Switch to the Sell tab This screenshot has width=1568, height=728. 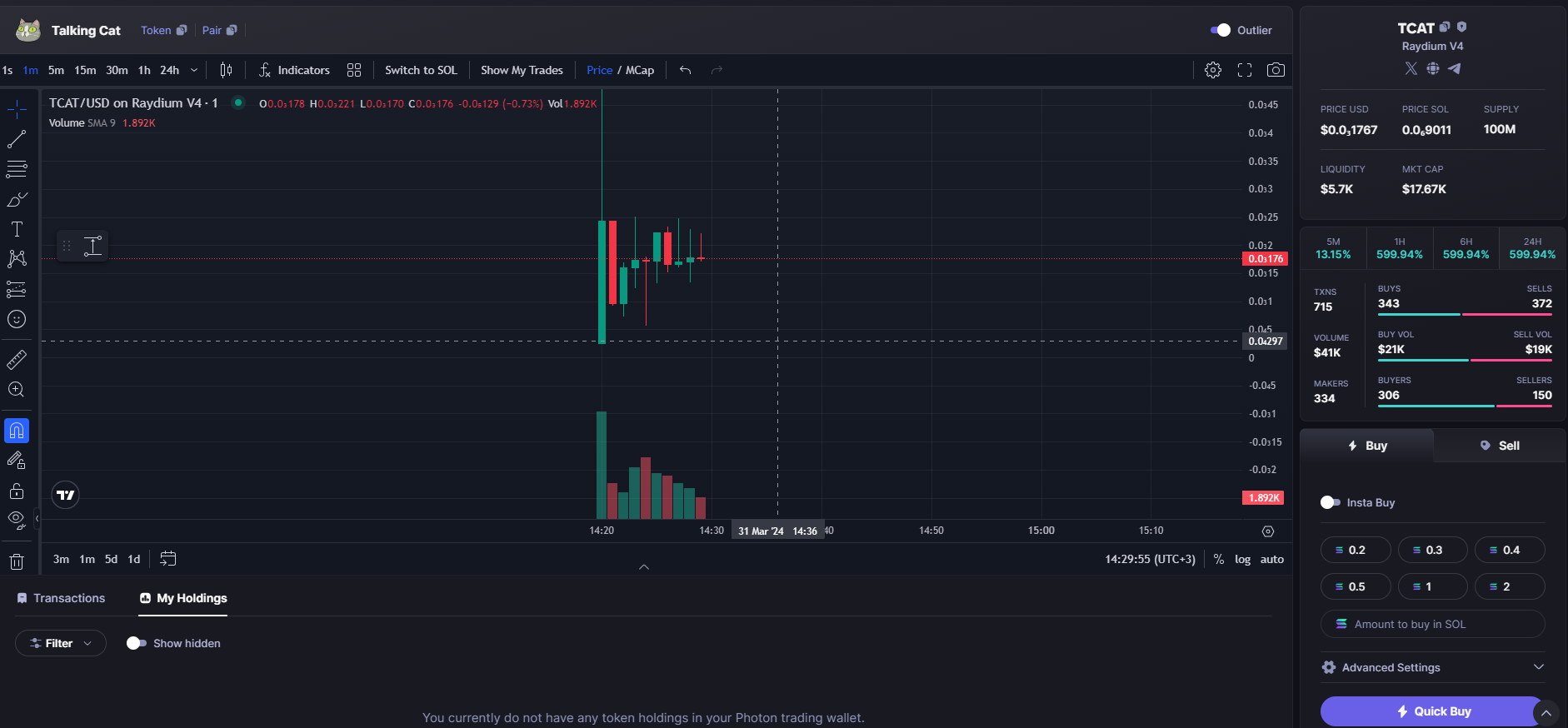pyautogui.click(x=1500, y=446)
